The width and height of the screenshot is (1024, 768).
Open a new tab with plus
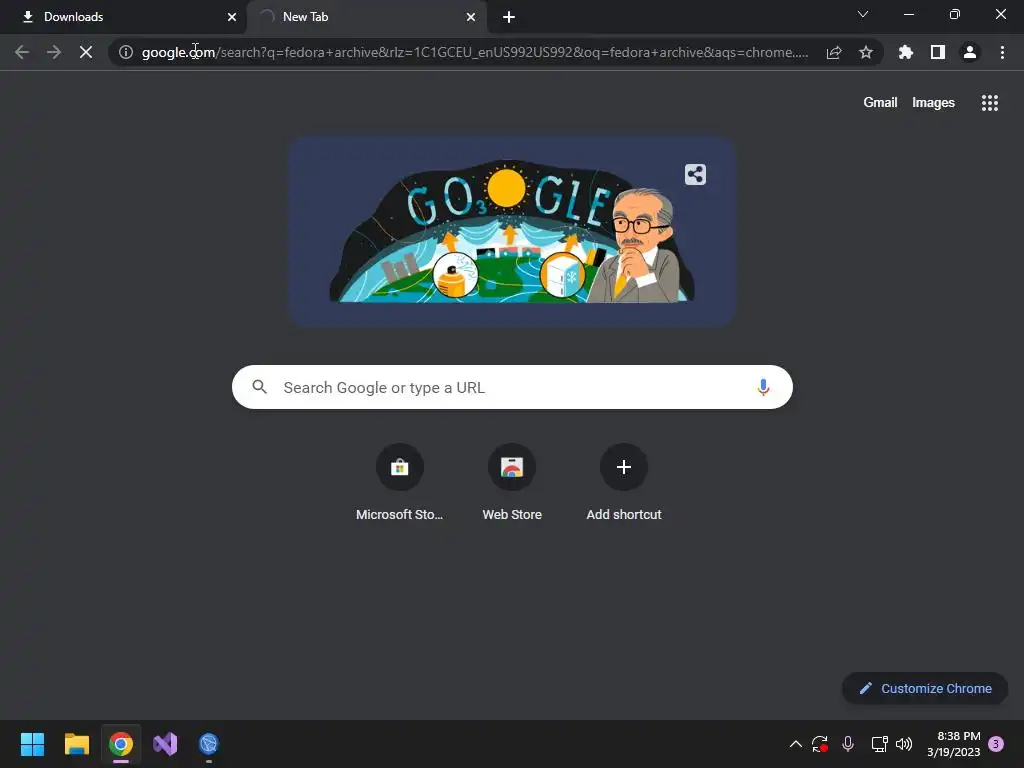click(509, 17)
